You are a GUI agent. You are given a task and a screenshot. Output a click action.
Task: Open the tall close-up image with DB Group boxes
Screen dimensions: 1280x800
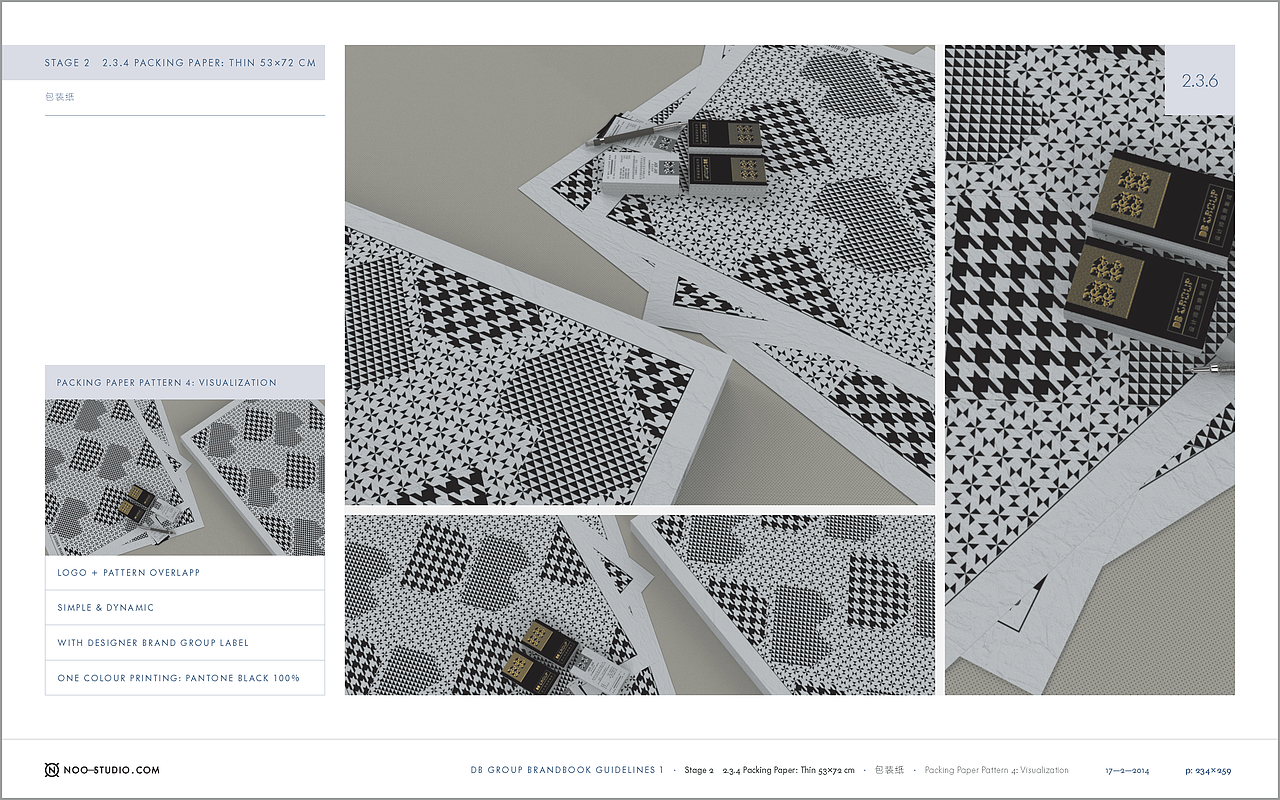(x=1090, y=370)
